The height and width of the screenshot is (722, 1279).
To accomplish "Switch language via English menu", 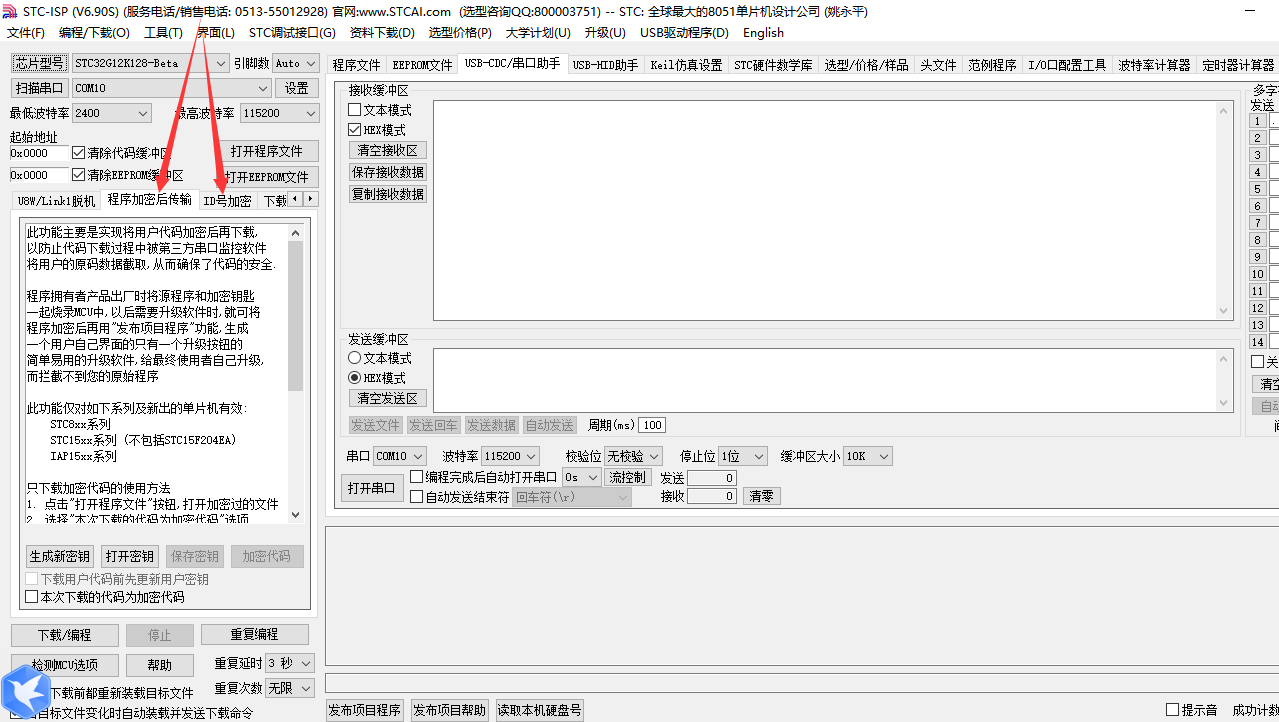I will point(763,33).
